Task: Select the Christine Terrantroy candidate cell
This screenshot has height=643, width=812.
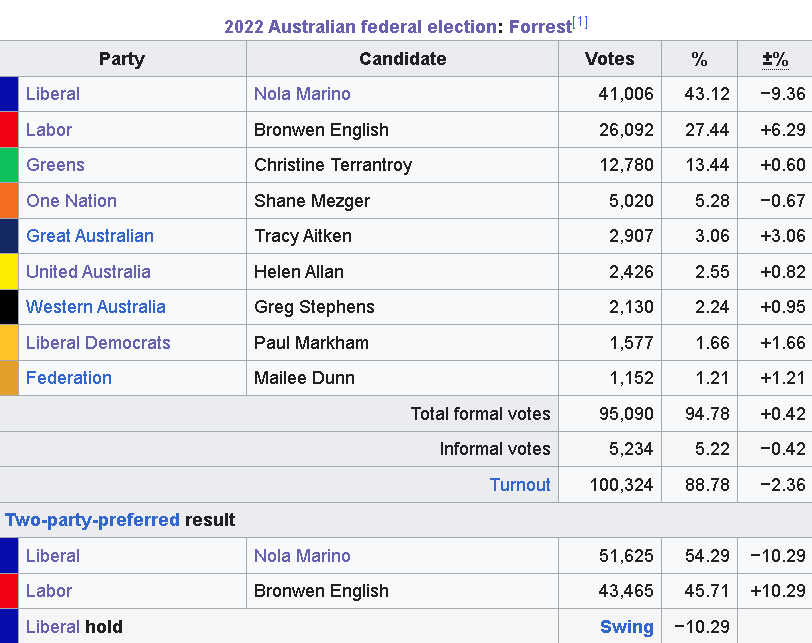Action: pos(402,165)
